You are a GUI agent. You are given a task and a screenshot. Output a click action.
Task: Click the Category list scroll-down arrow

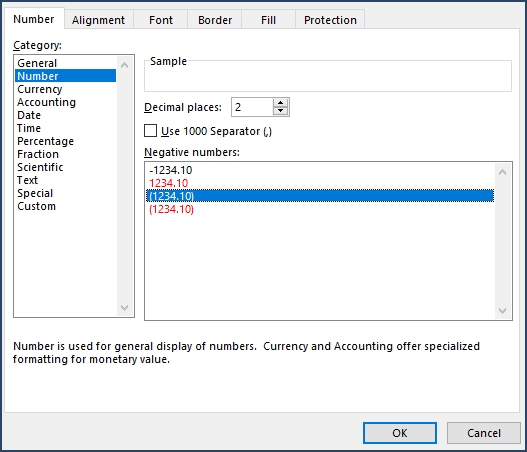(x=124, y=307)
